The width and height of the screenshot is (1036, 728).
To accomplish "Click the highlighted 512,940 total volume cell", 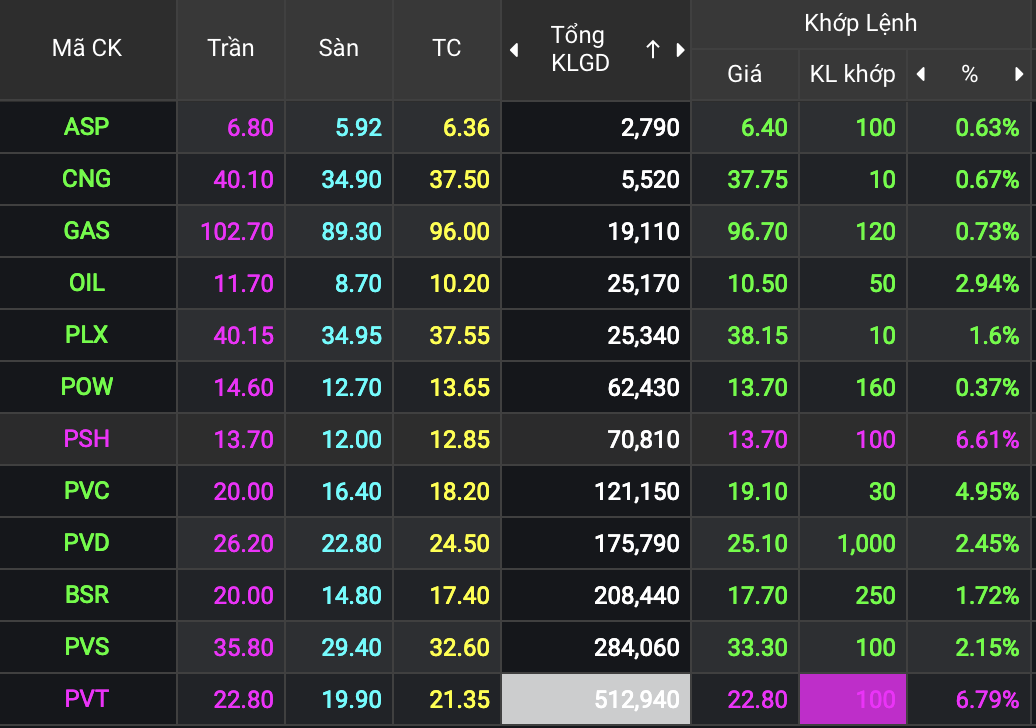I will pos(596,699).
